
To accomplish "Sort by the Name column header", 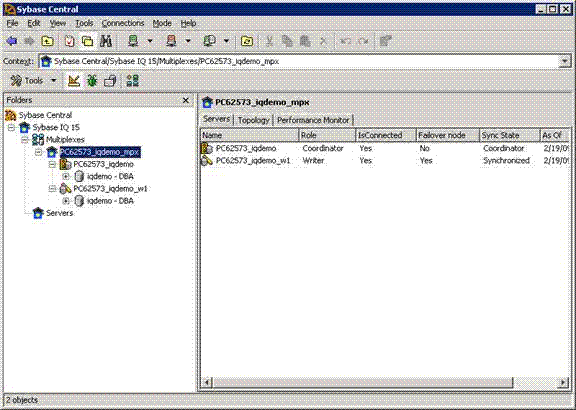I will (x=249, y=135).
